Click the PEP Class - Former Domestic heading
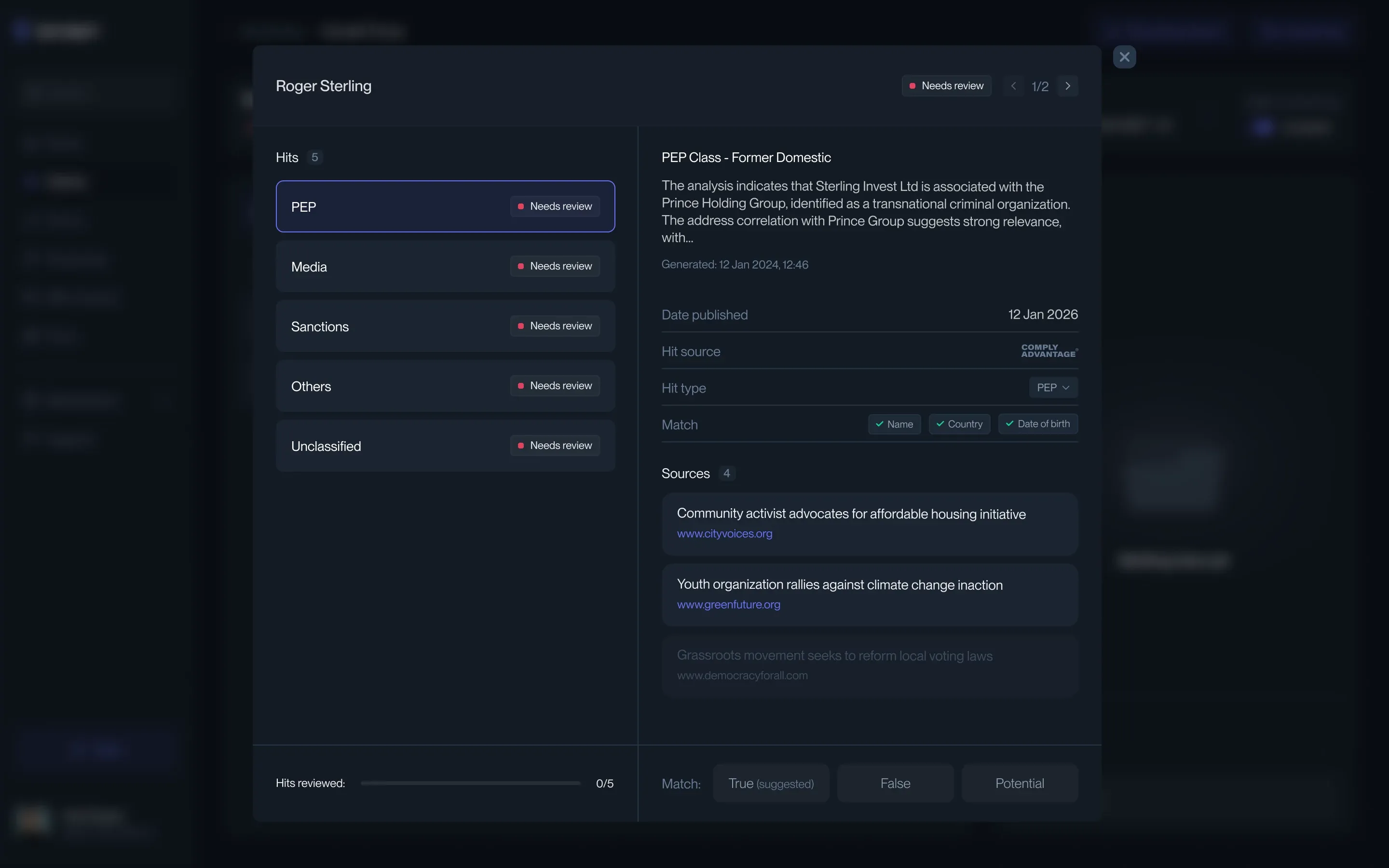Viewport: 1389px width, 868px height. (x=746, y=157)
